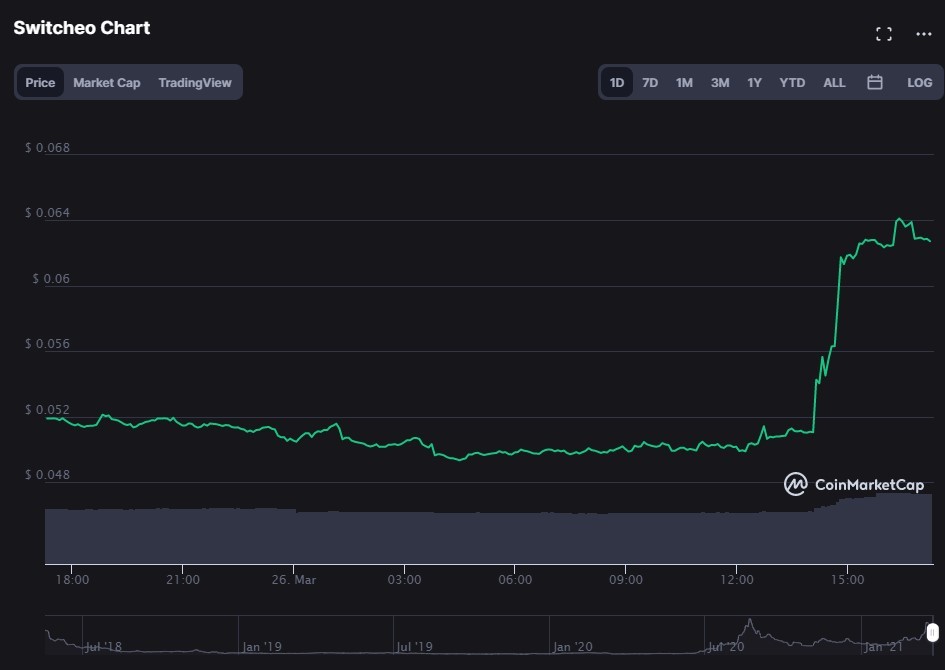This screenshot has width=945, height=670.
Task: Select the 1D time range
Action: tap(617, 83)
